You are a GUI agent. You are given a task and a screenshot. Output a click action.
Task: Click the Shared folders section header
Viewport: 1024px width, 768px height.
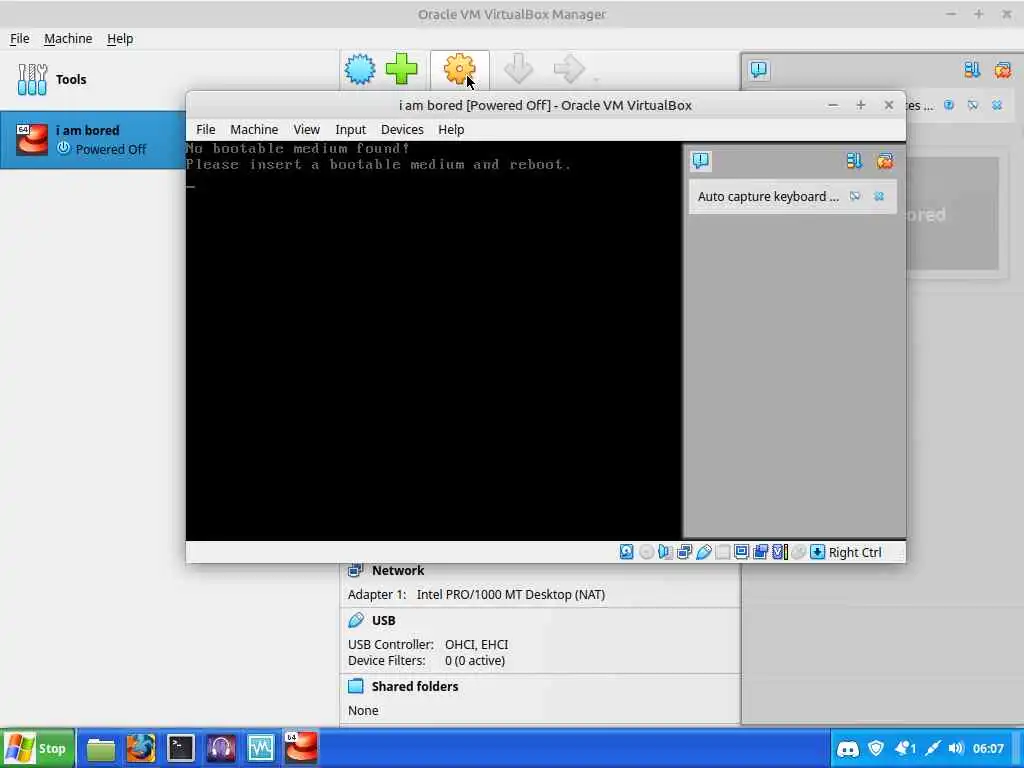(415, 686)
